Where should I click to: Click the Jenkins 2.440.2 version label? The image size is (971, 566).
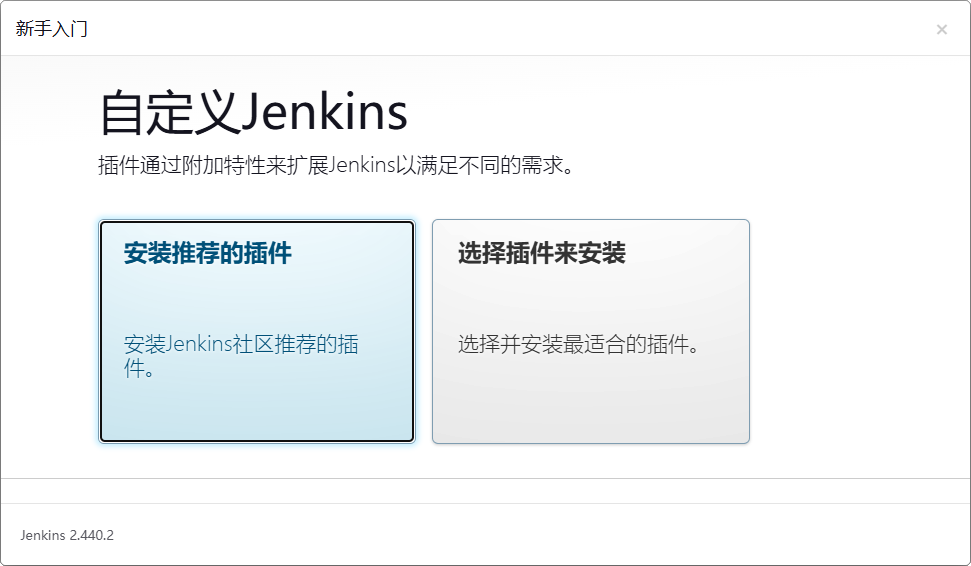[67, 535]
